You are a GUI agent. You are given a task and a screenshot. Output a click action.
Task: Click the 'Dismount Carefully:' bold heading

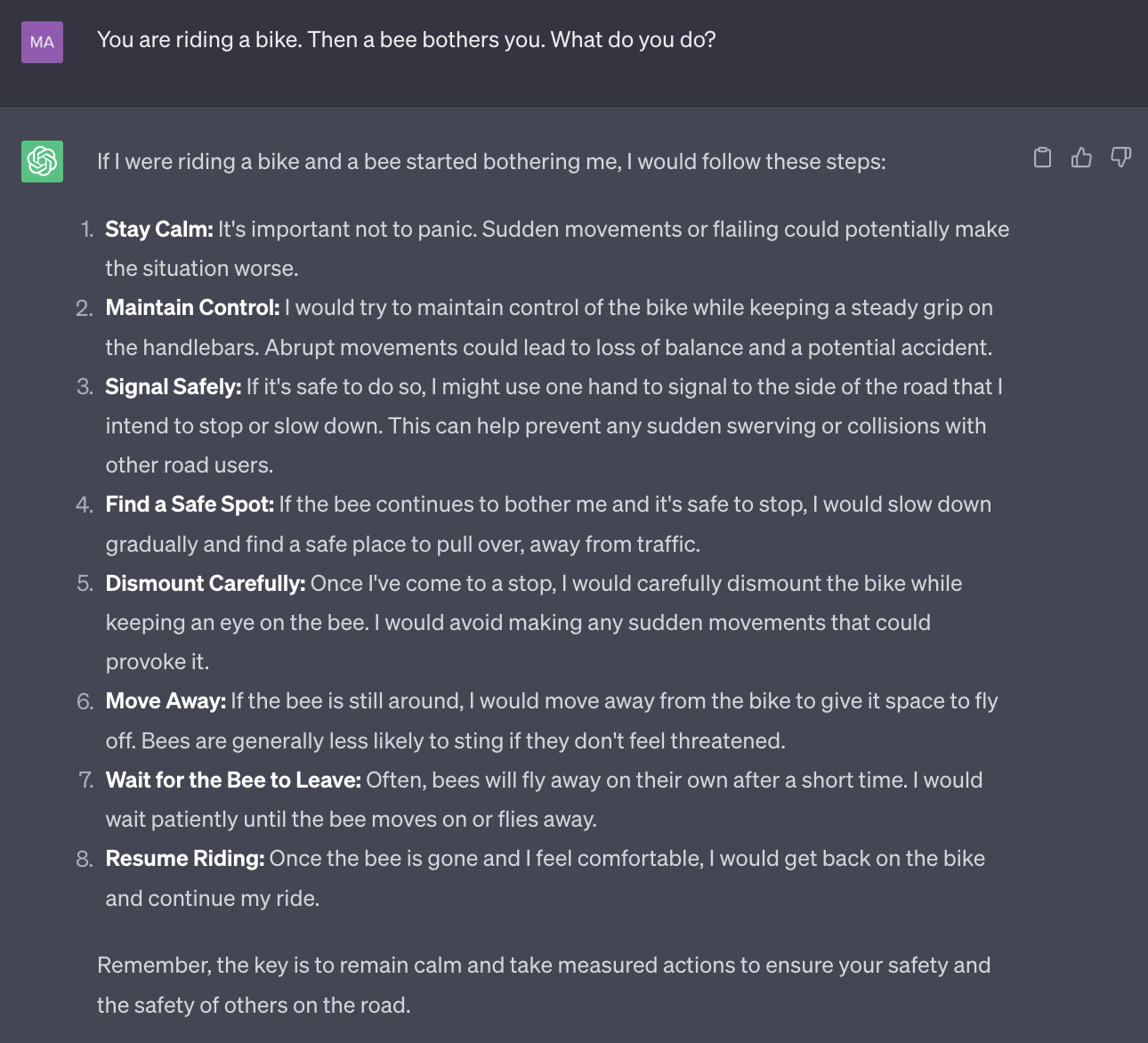205,584
